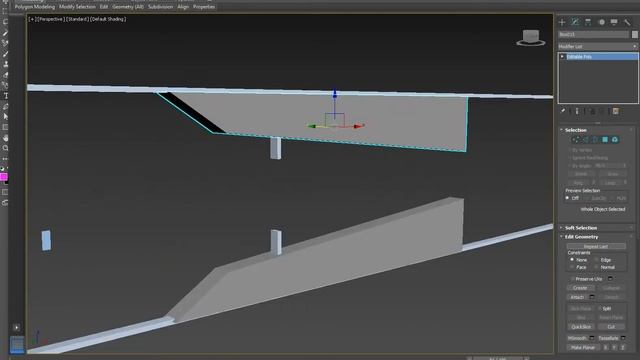Open the Align ribbon panel

pos(183,7)
